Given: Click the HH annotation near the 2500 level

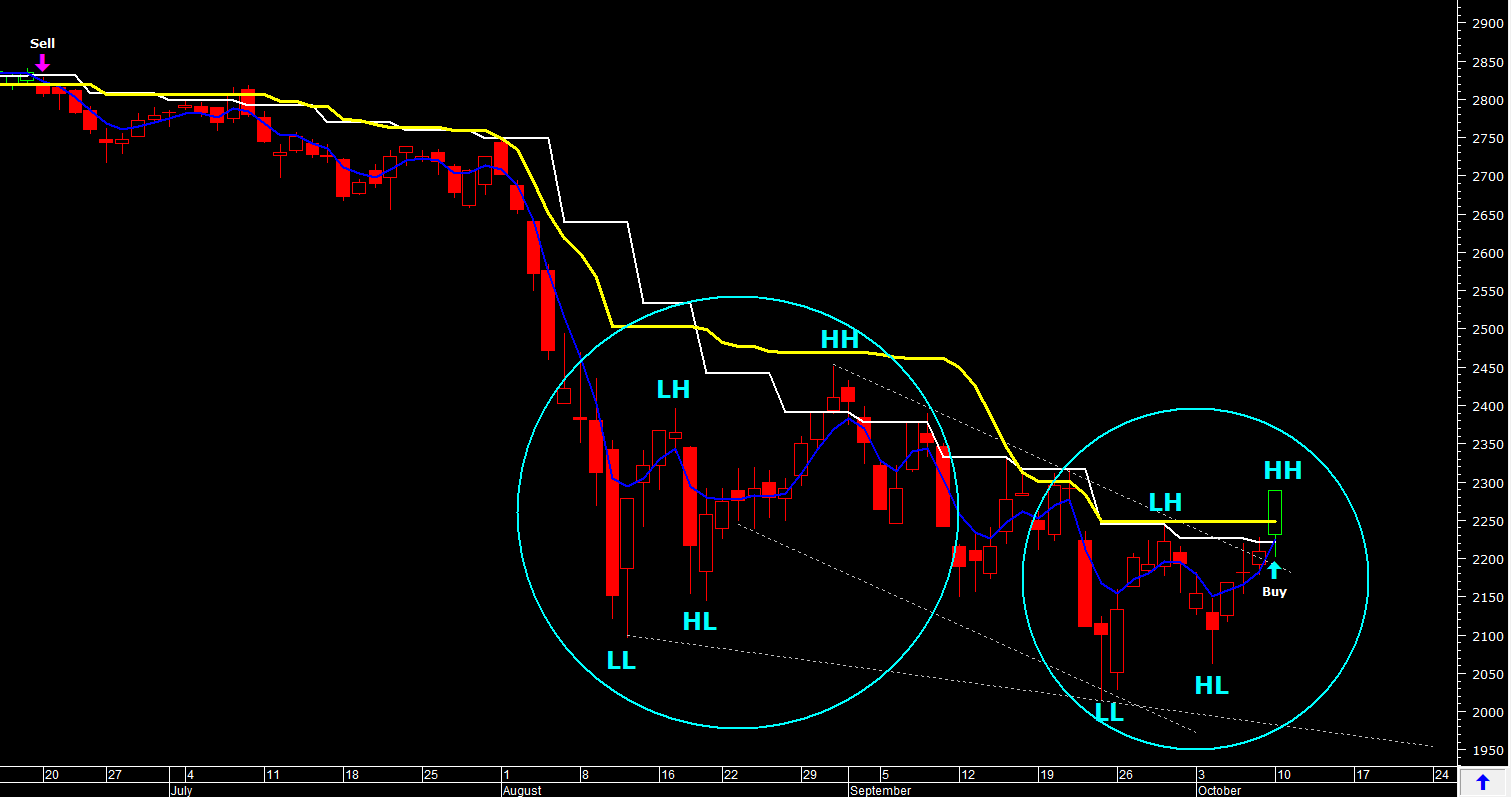Looking at the screenshot, I should point(840,340).
